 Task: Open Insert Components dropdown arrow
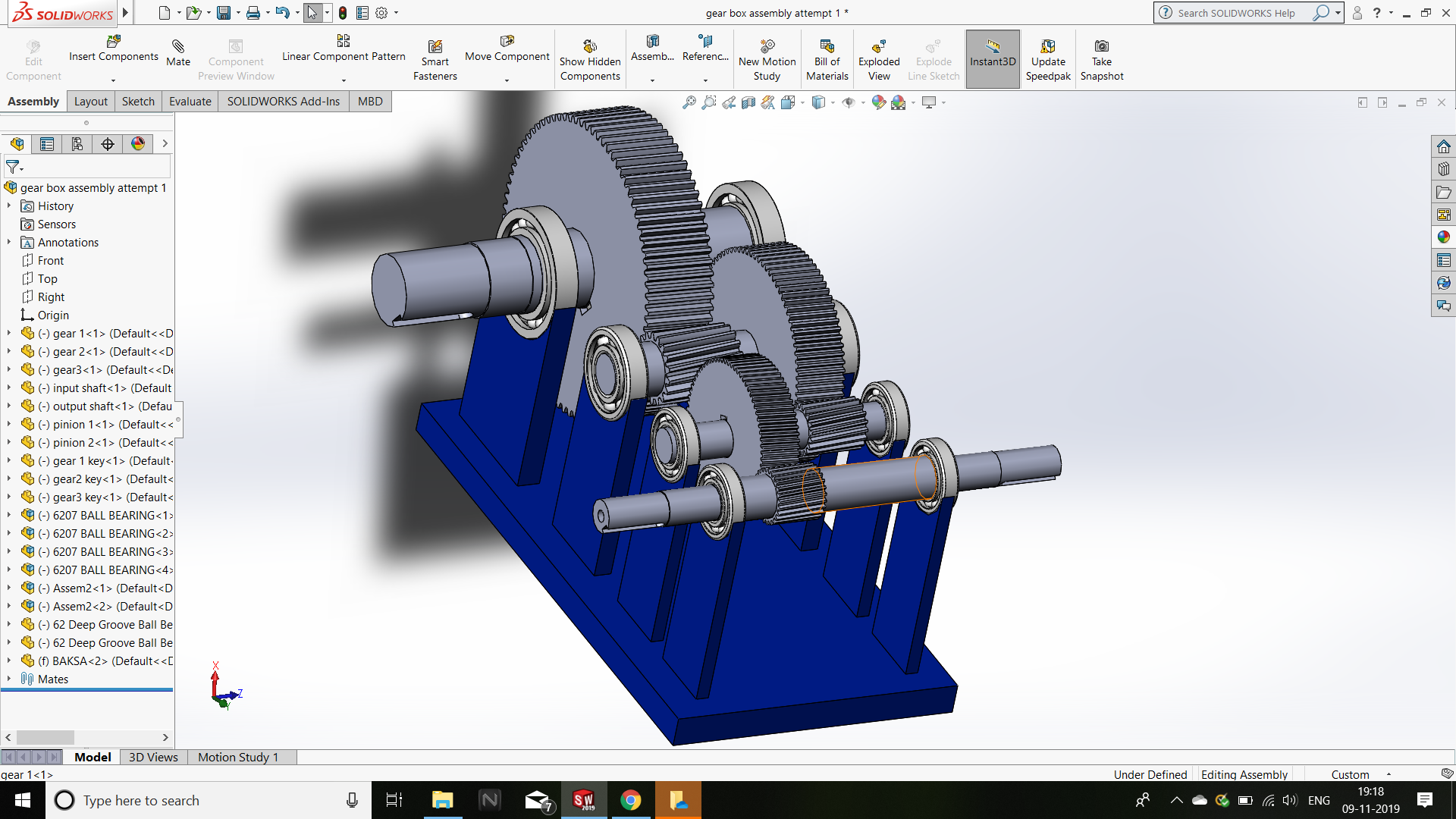pyautogui.click(x=113, y=80)
